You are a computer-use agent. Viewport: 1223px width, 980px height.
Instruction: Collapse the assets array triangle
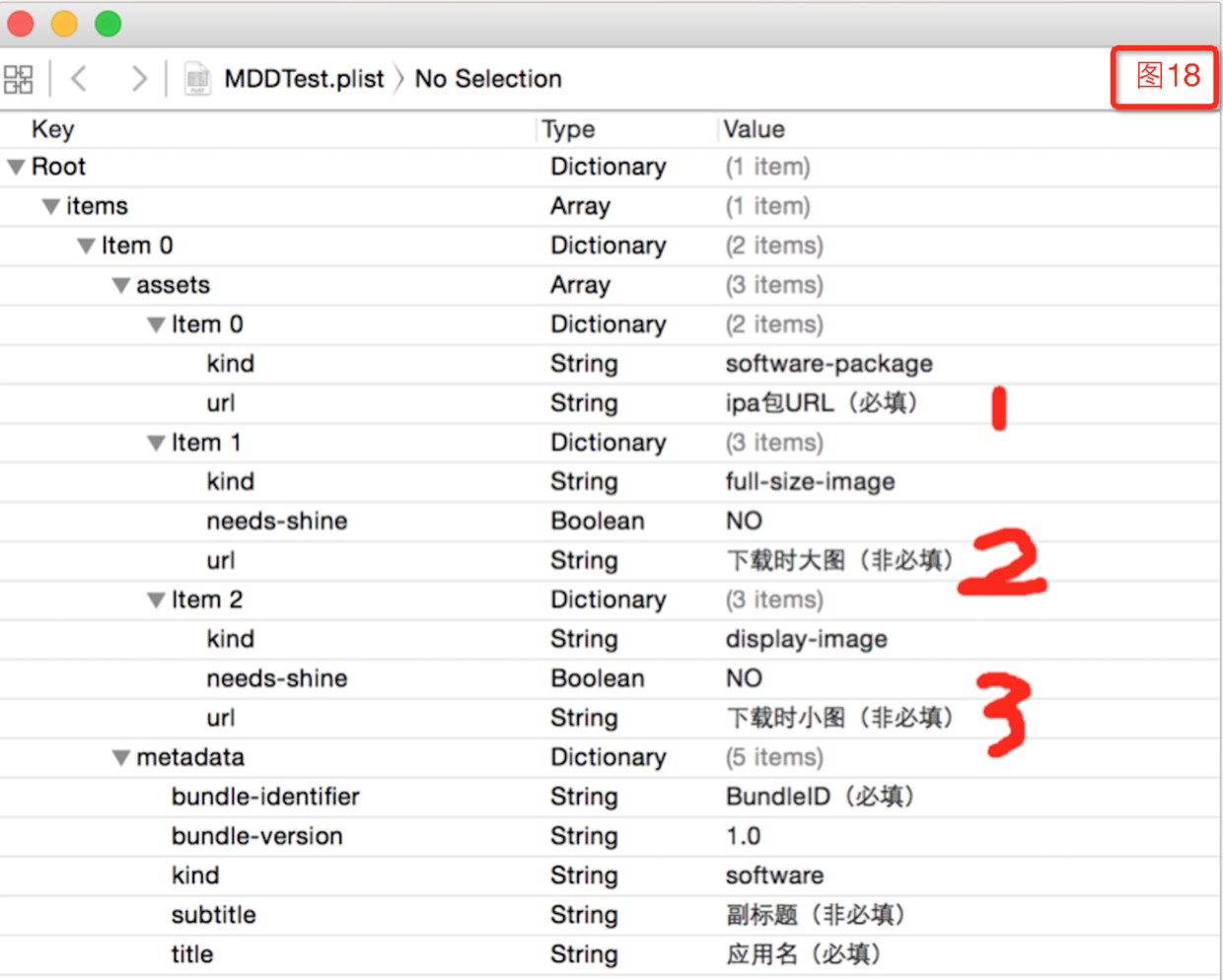(121, 286)
